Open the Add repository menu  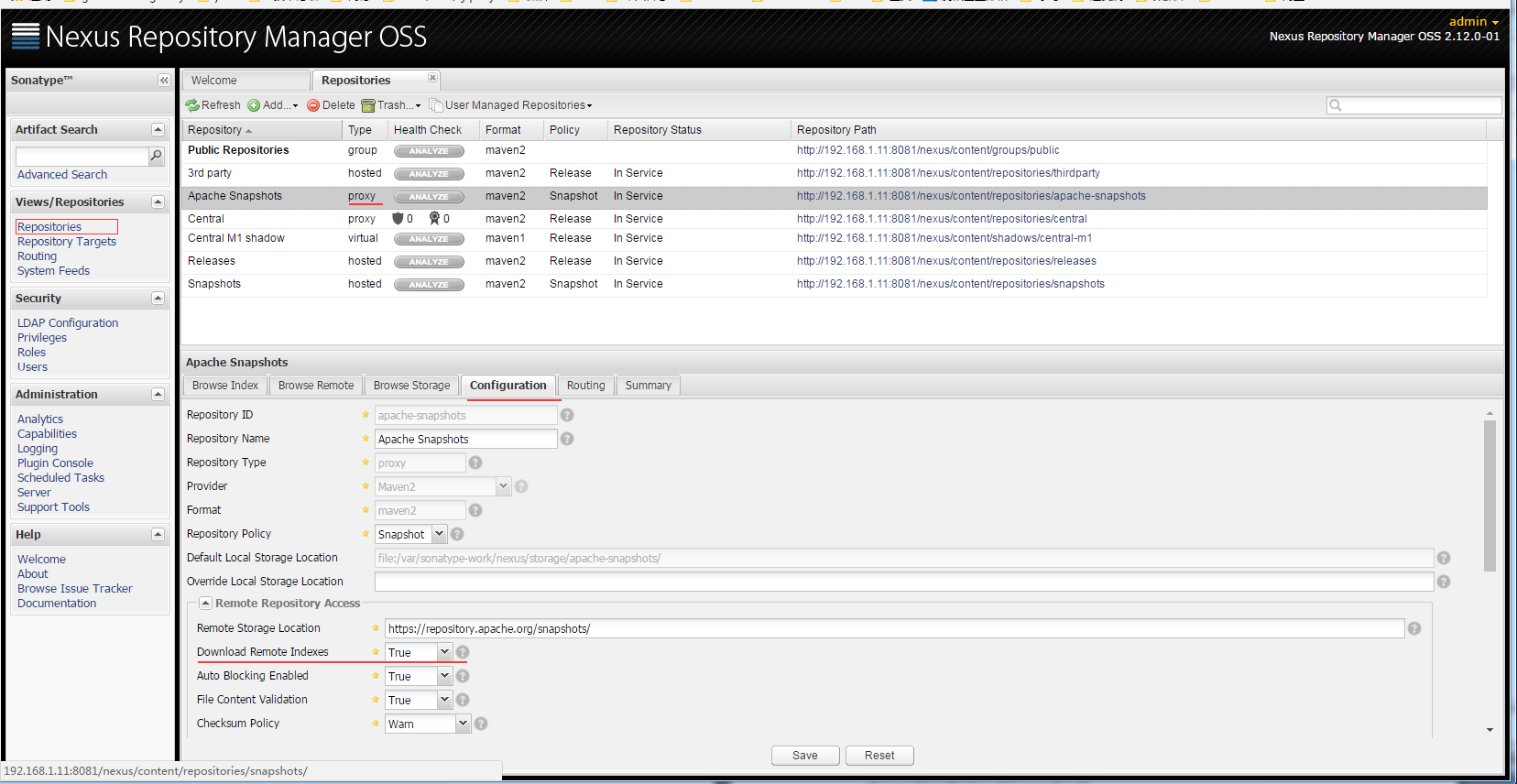coord(273,105)
